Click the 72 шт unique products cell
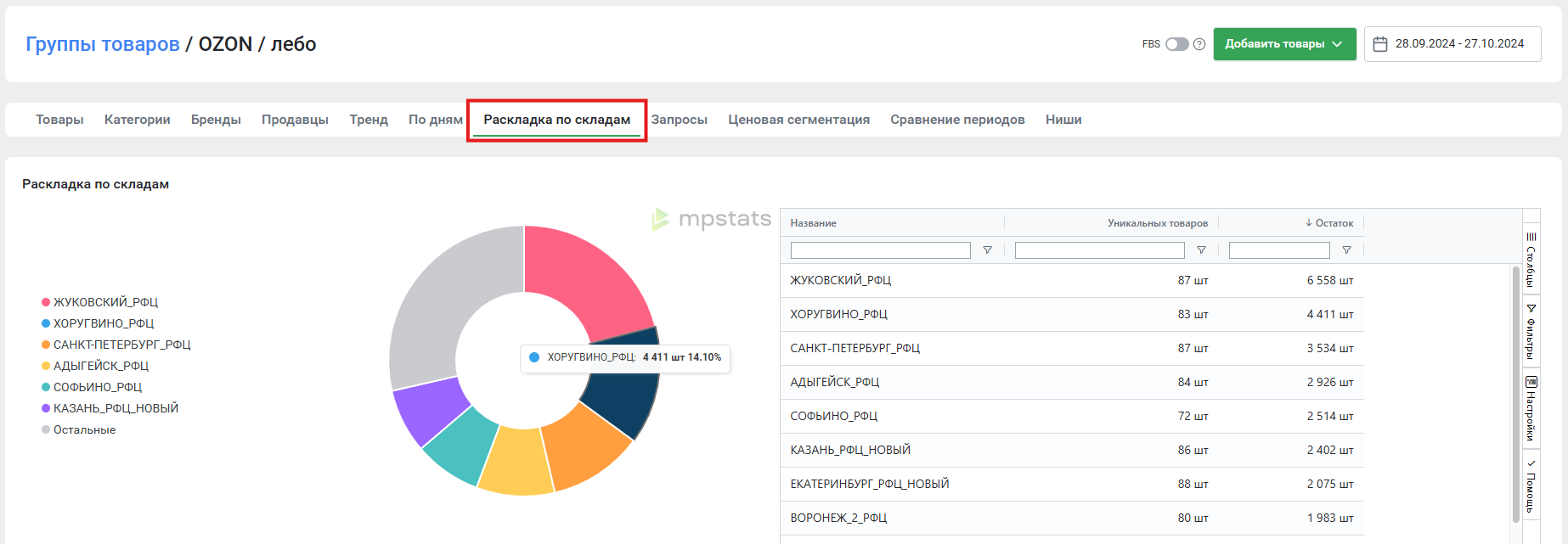Screen dimensions: 1568x544 tap(1193, 416)
